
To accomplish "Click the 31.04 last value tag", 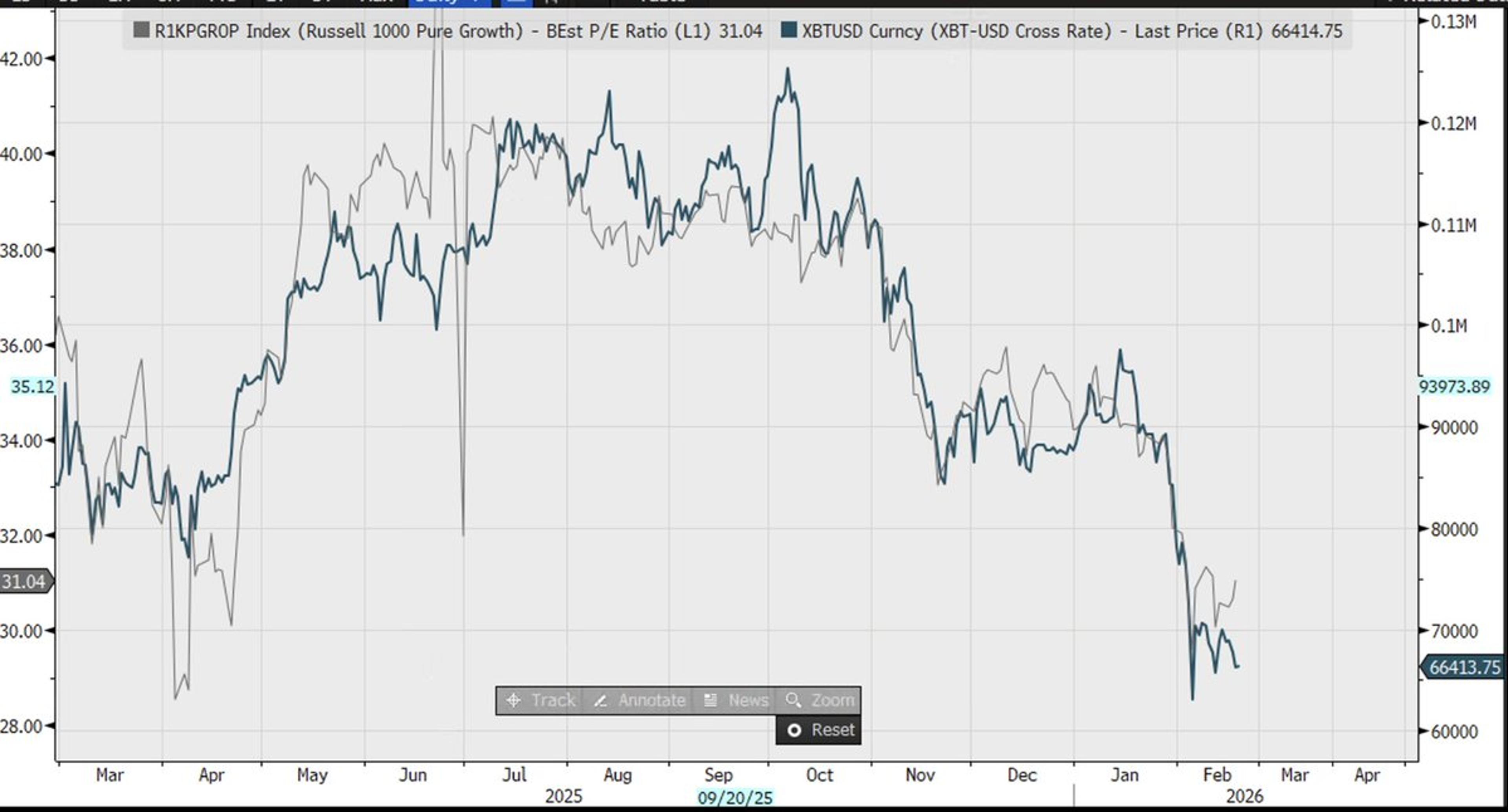I will tap(24, 582).
